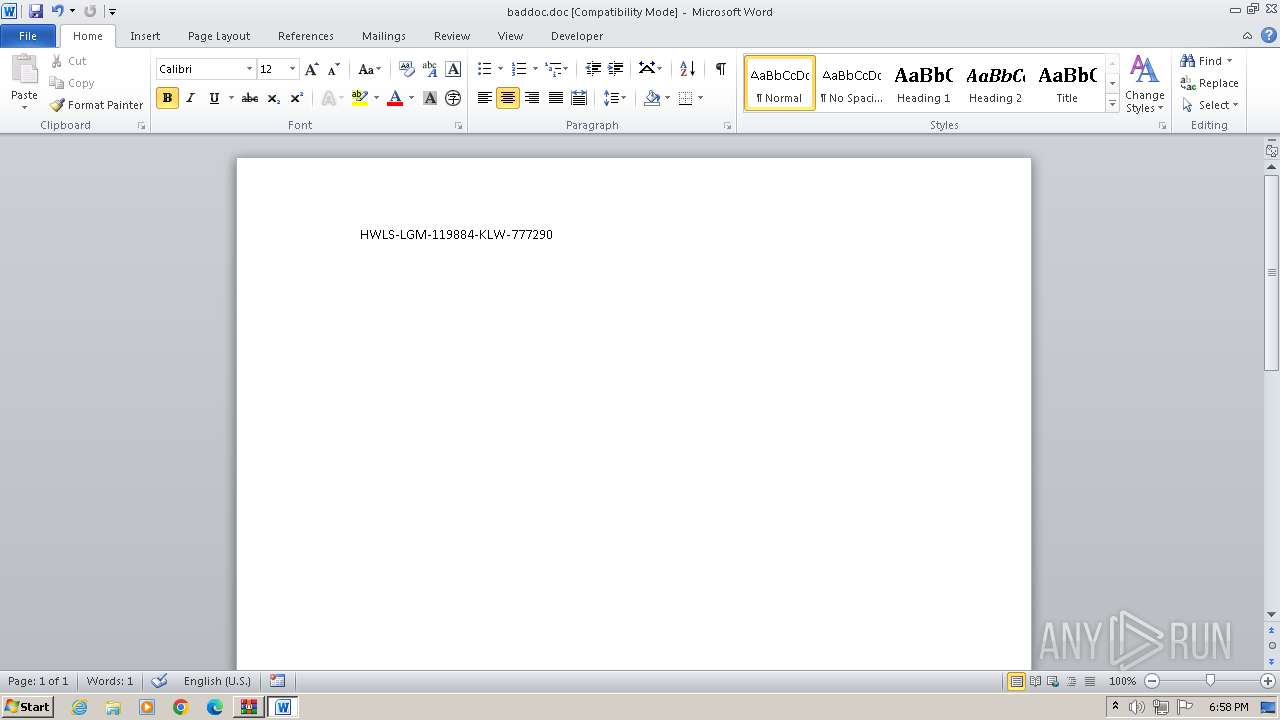Click the 100% zoom level indicator
This screenshot has height=720, width=1280.
[x=1122, y=681]
